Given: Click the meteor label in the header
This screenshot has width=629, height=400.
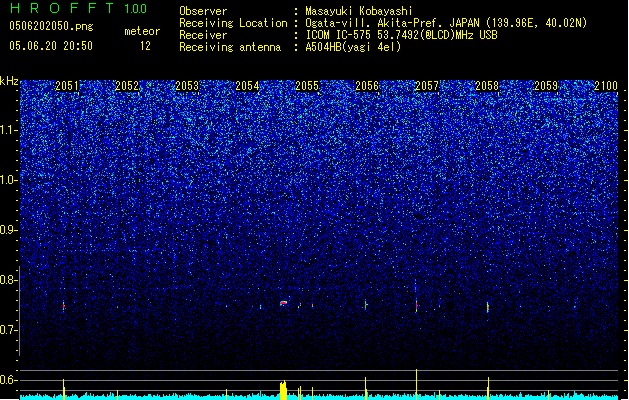Looking at the screenshot, I should 142,31.
